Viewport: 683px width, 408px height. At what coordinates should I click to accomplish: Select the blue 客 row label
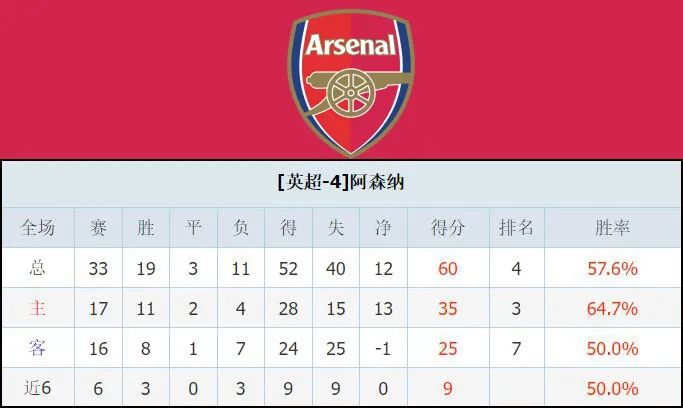coord(37,348)
